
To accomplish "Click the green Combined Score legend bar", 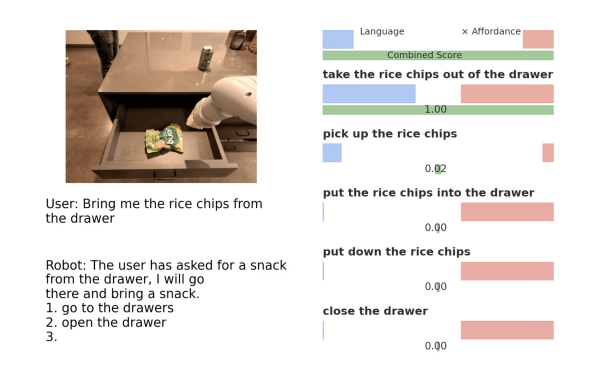I will coord(438,56).
